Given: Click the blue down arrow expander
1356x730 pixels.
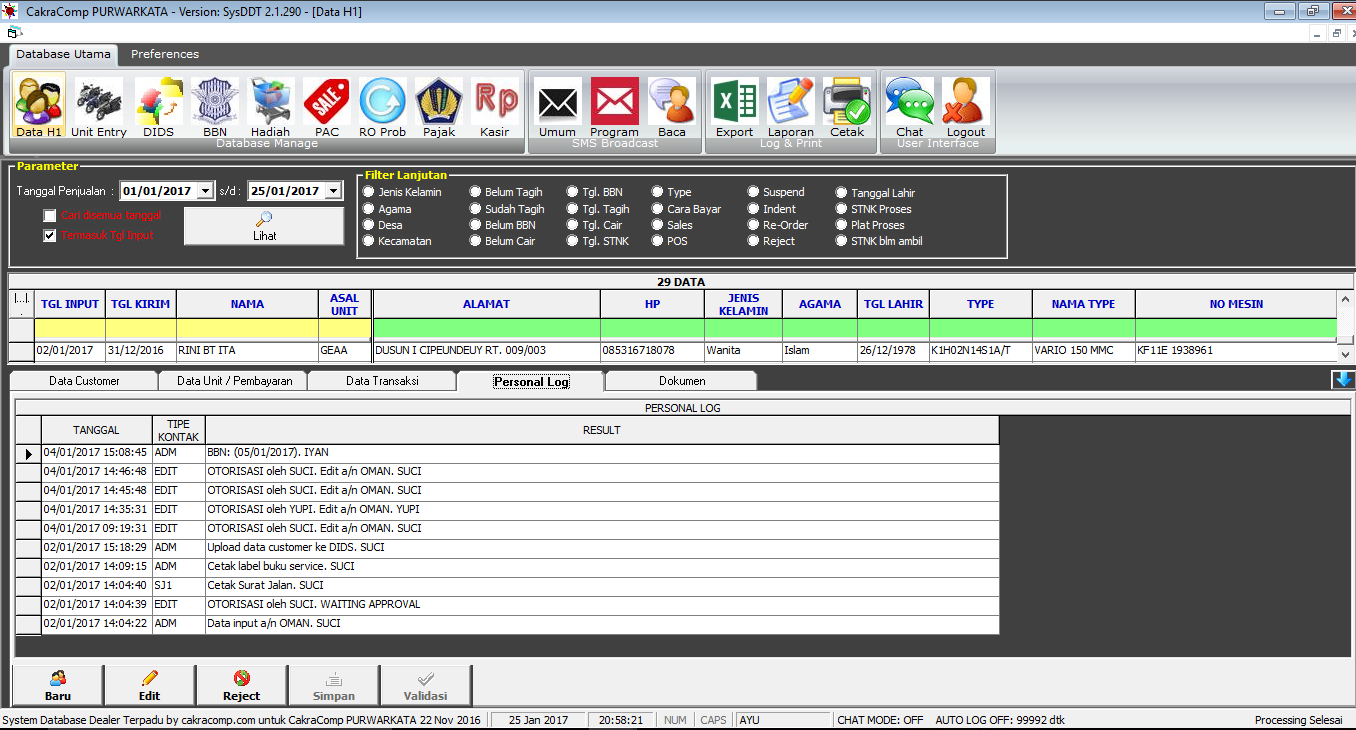Looking at the screenshot, I should 1342,380.
